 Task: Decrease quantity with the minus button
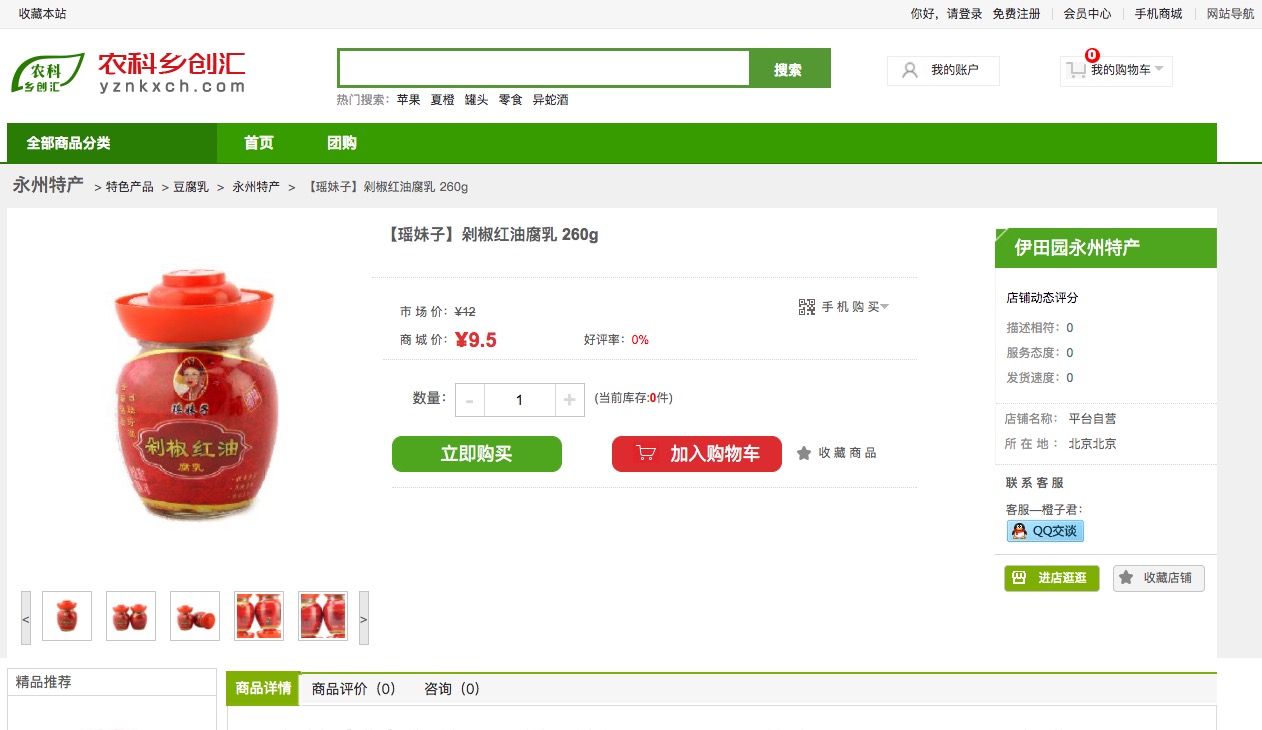[x=470, y=400]
